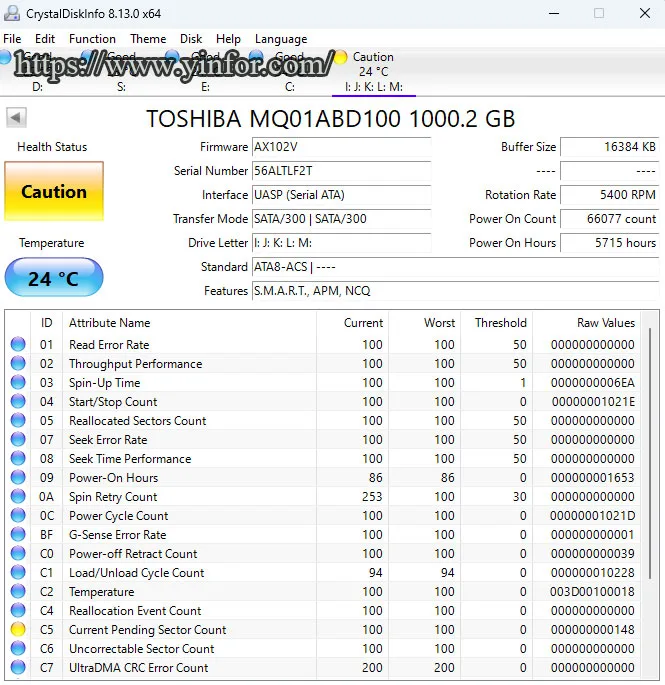This screenshot has width=665, height=685.
Task: Click the TOSHIBA MQ01ABD100 1000.2 GB title
Action: click(330, 119)
